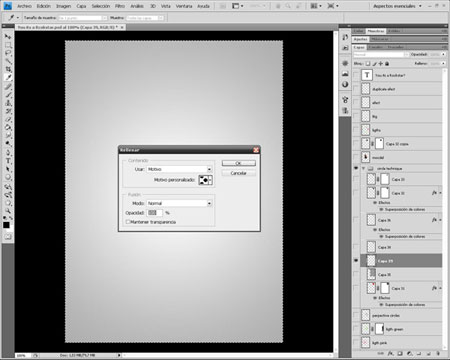Select the Rectangular Marquee tool
This screenshot has width=450, height=360.
[8, 45]
